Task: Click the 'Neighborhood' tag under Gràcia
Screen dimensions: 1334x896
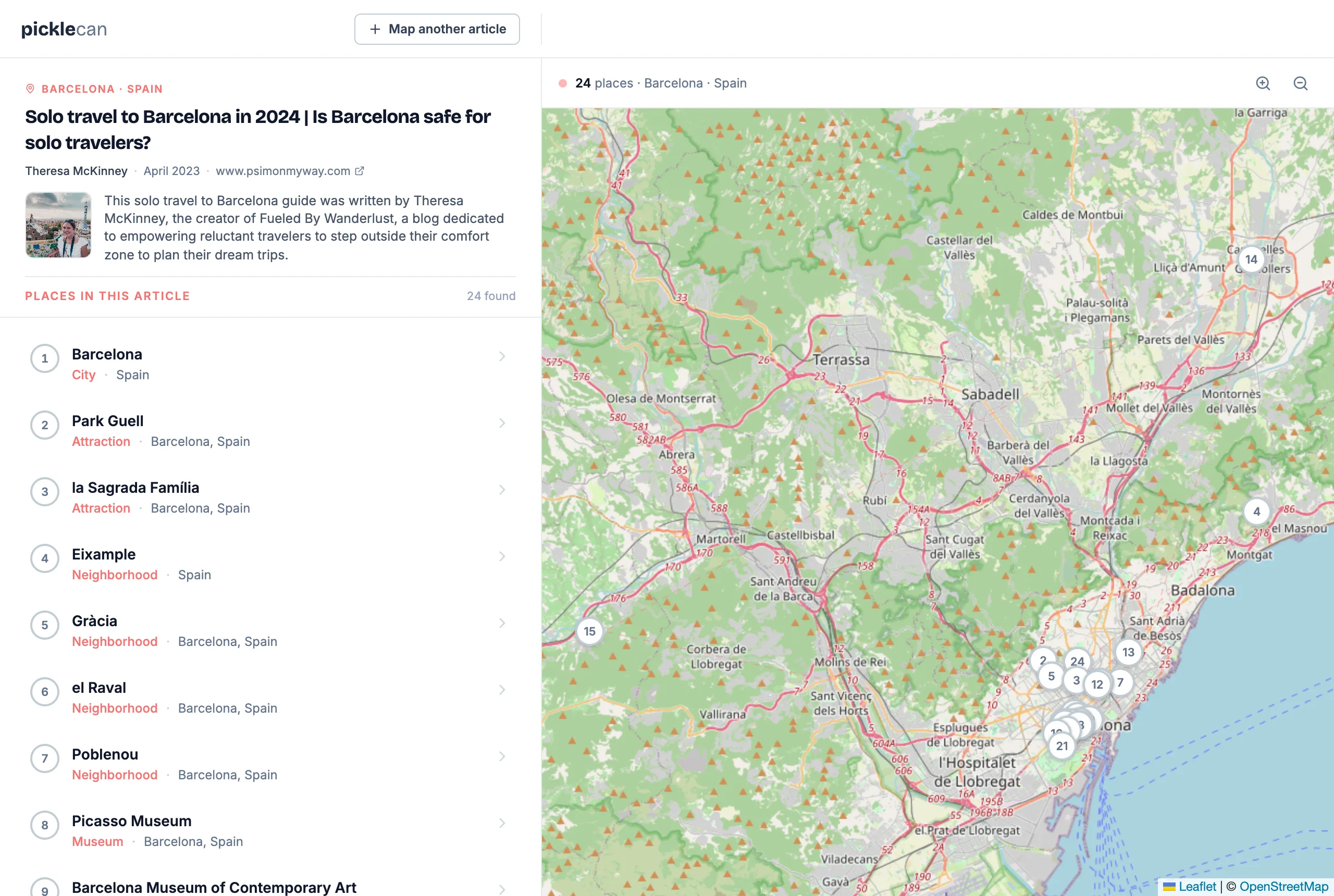Action: (115, 642)
